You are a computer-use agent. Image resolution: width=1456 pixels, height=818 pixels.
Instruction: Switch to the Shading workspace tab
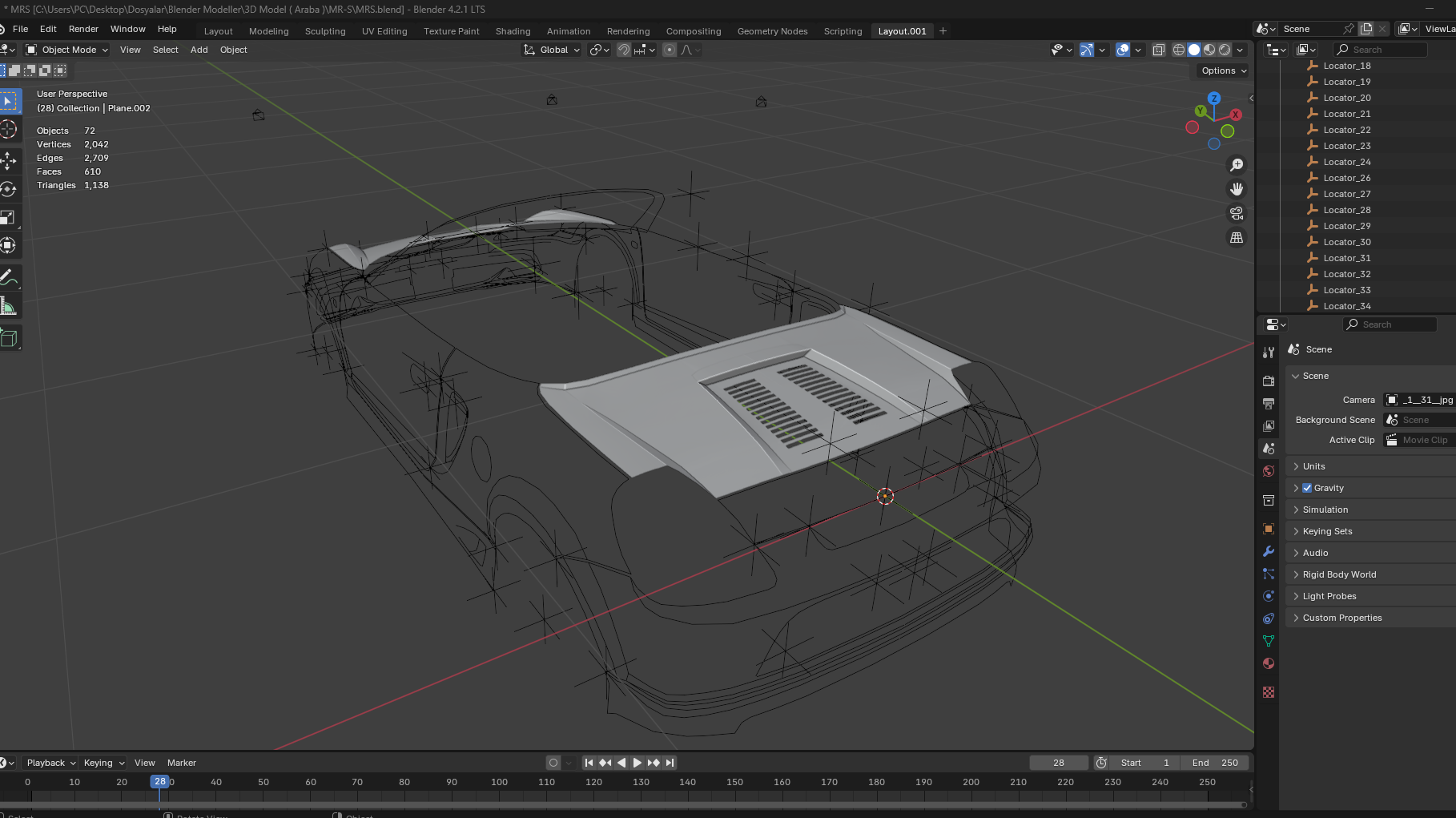click(x=513, y=31)
